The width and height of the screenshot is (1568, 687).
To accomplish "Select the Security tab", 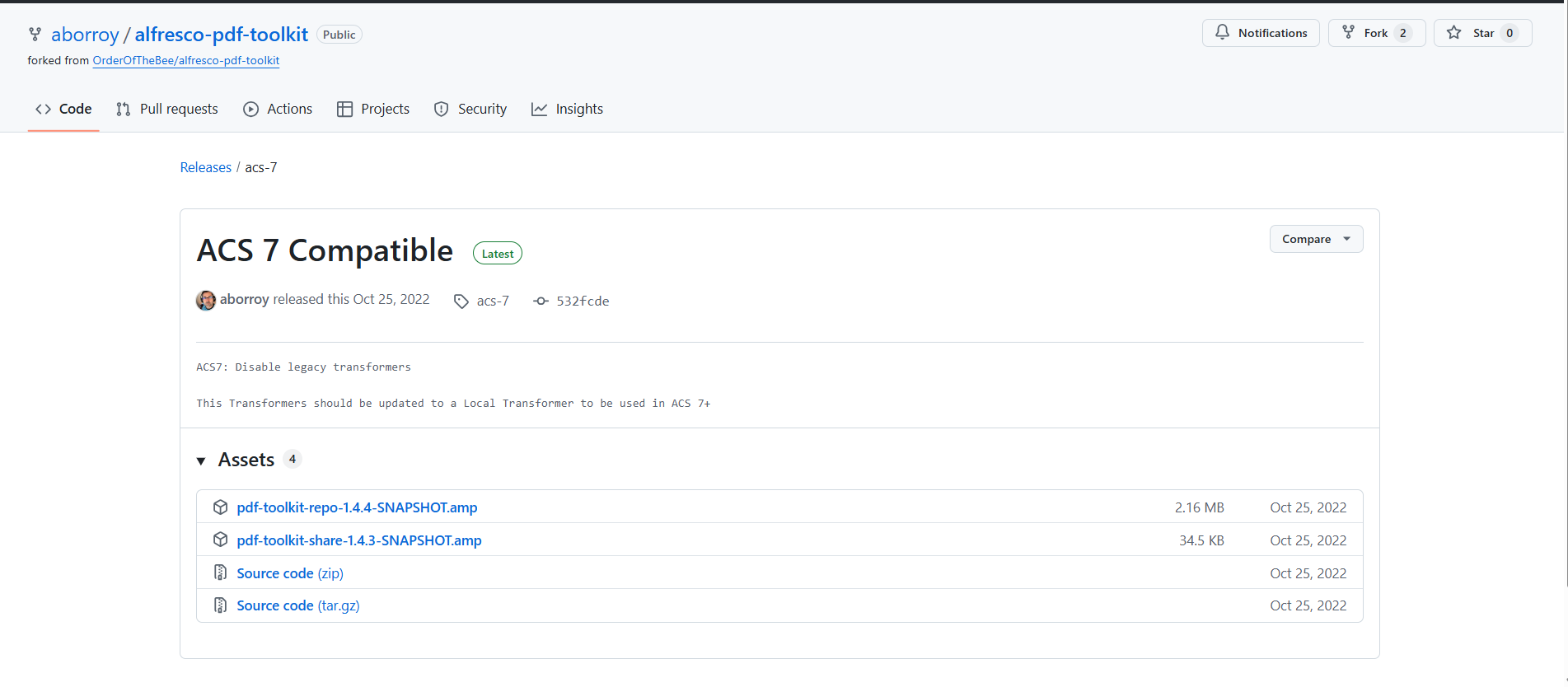I will point(470,109).
